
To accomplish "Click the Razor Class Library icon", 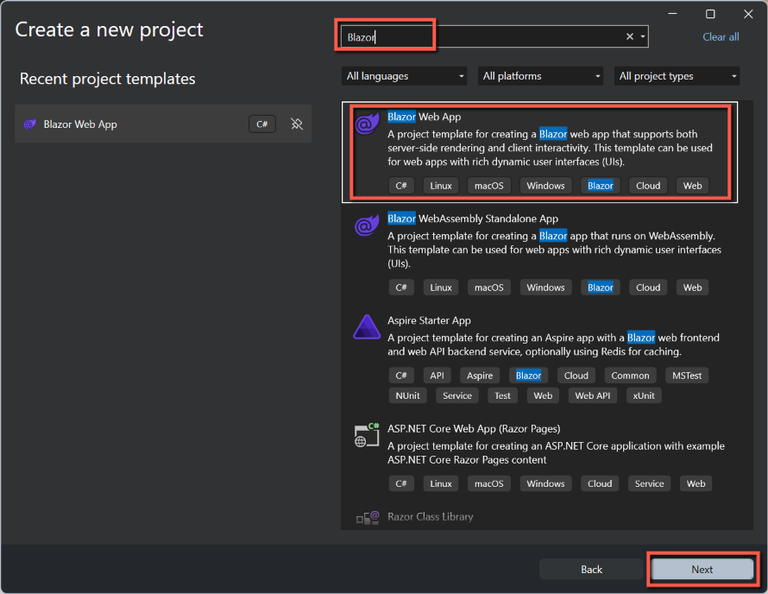I will coord(366,517).
